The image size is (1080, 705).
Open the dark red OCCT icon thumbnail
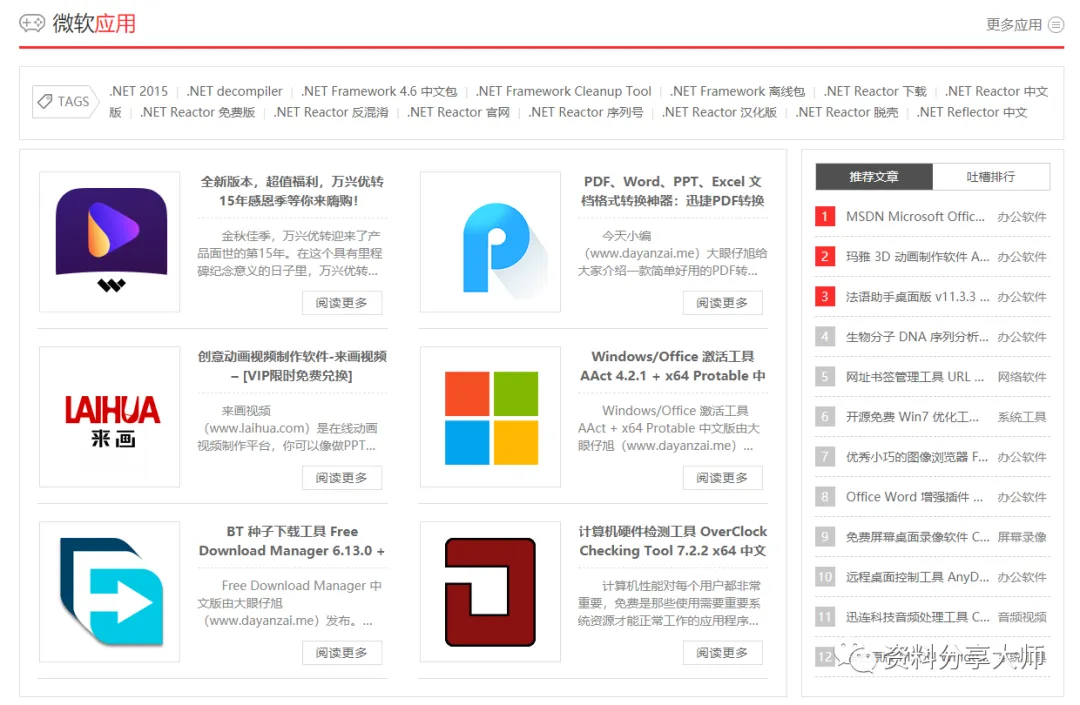490,591
